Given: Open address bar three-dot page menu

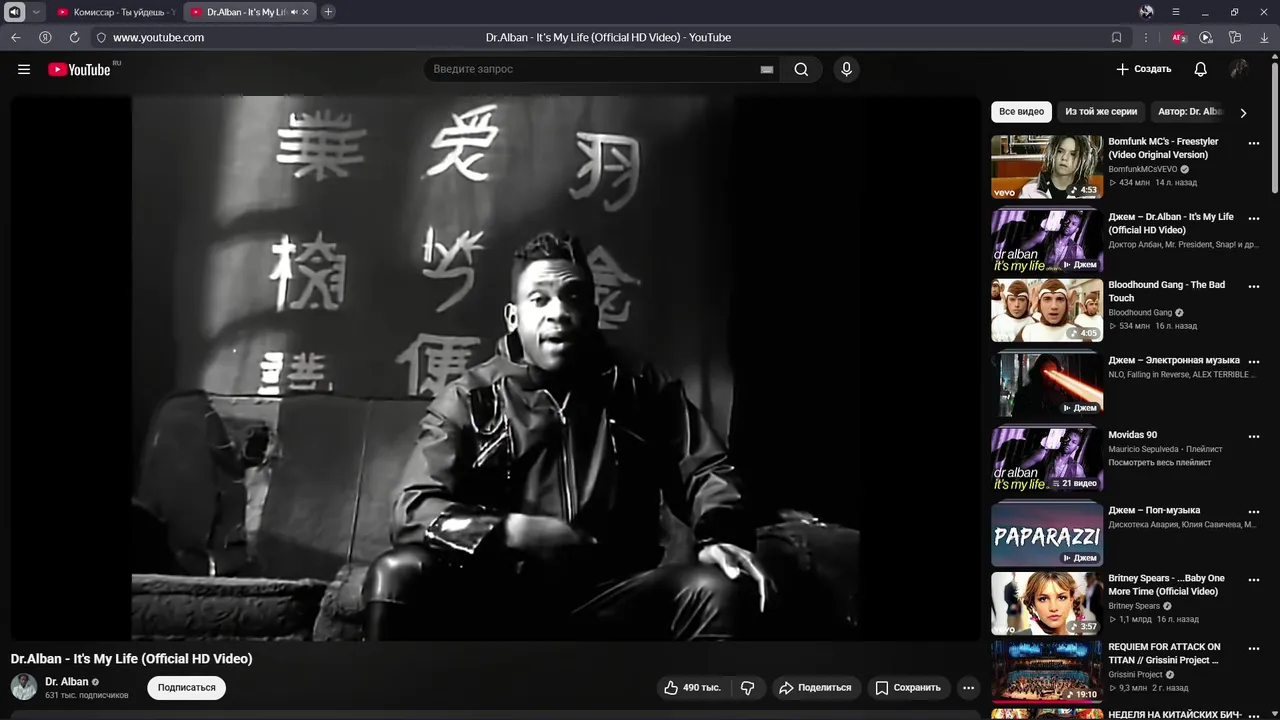Looking at the screenshot, I should 1146,37.
